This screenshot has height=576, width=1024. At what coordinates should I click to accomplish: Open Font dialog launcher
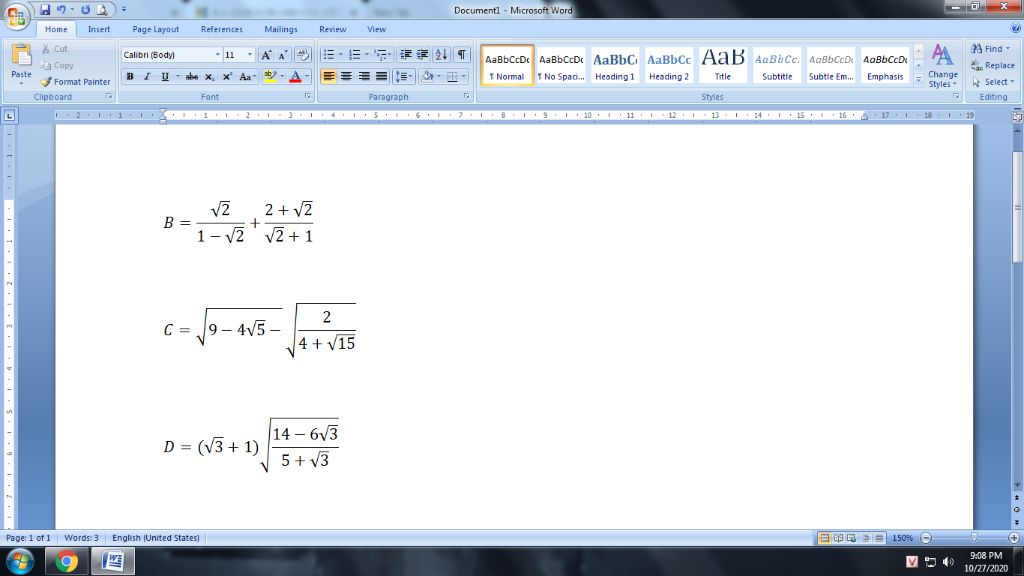308,97
